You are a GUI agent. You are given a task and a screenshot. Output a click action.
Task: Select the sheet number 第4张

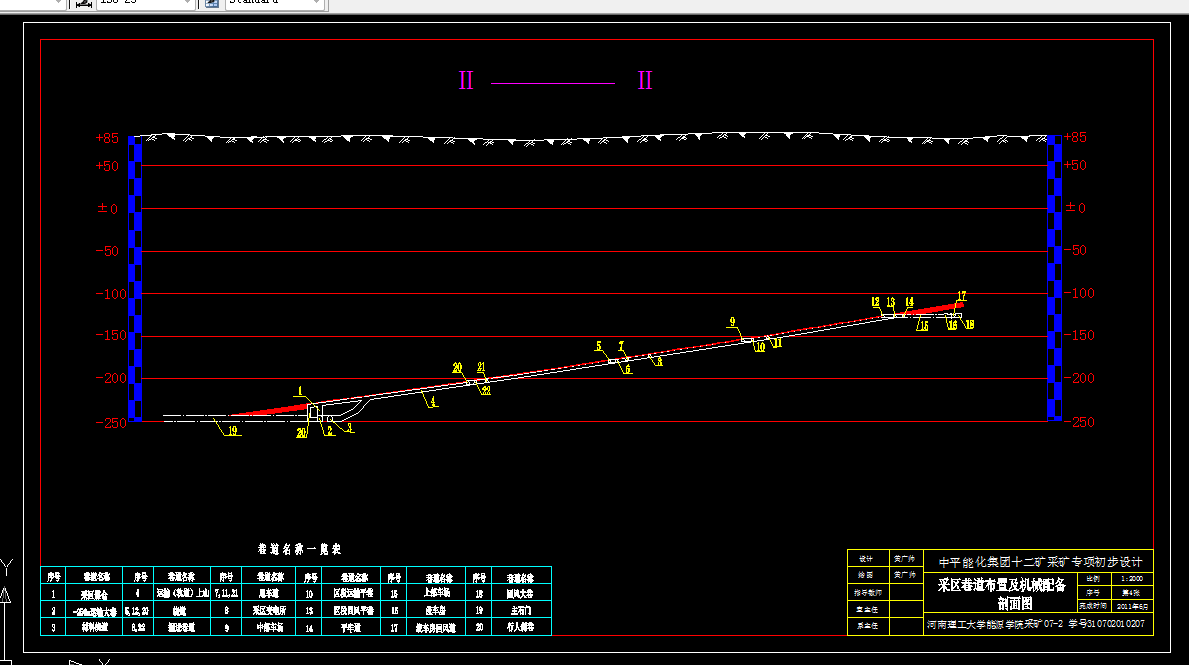(x=1131, y=593)
